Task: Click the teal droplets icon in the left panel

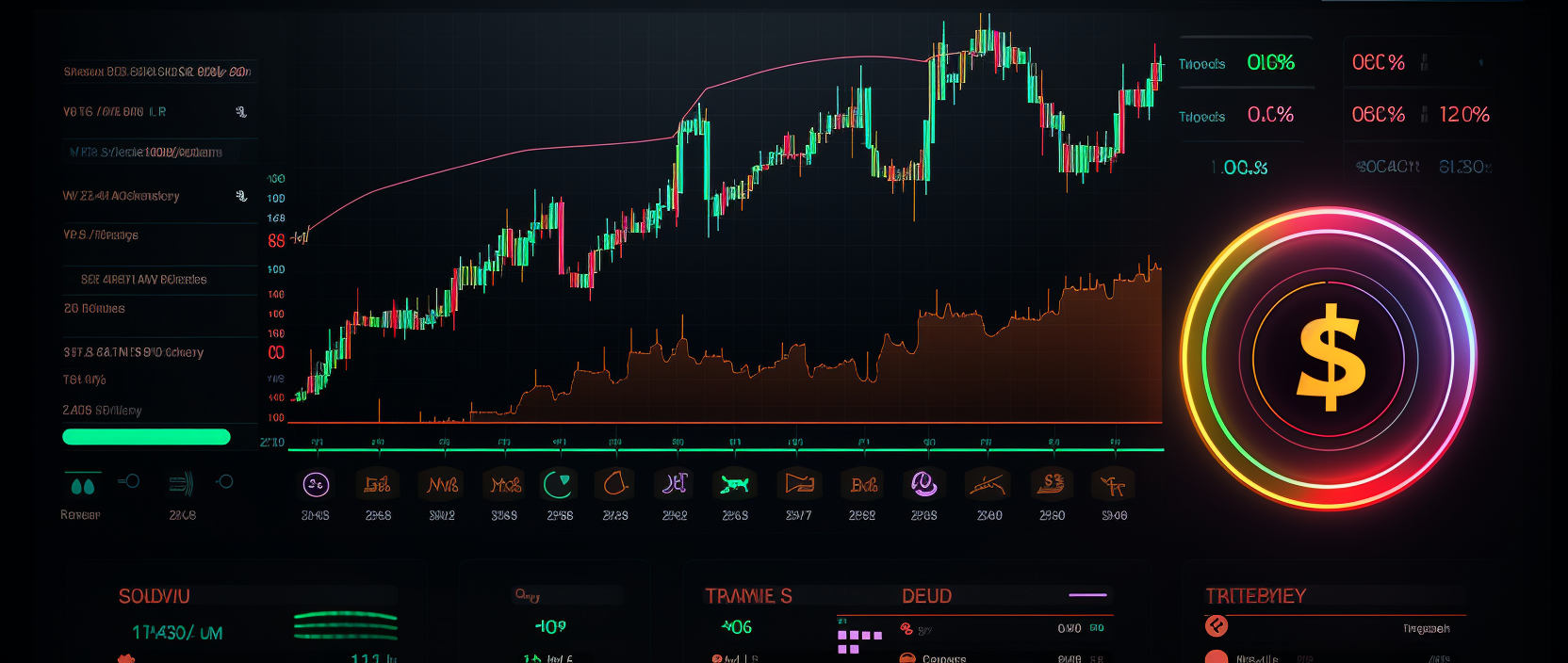Action: tap(83, 486)
